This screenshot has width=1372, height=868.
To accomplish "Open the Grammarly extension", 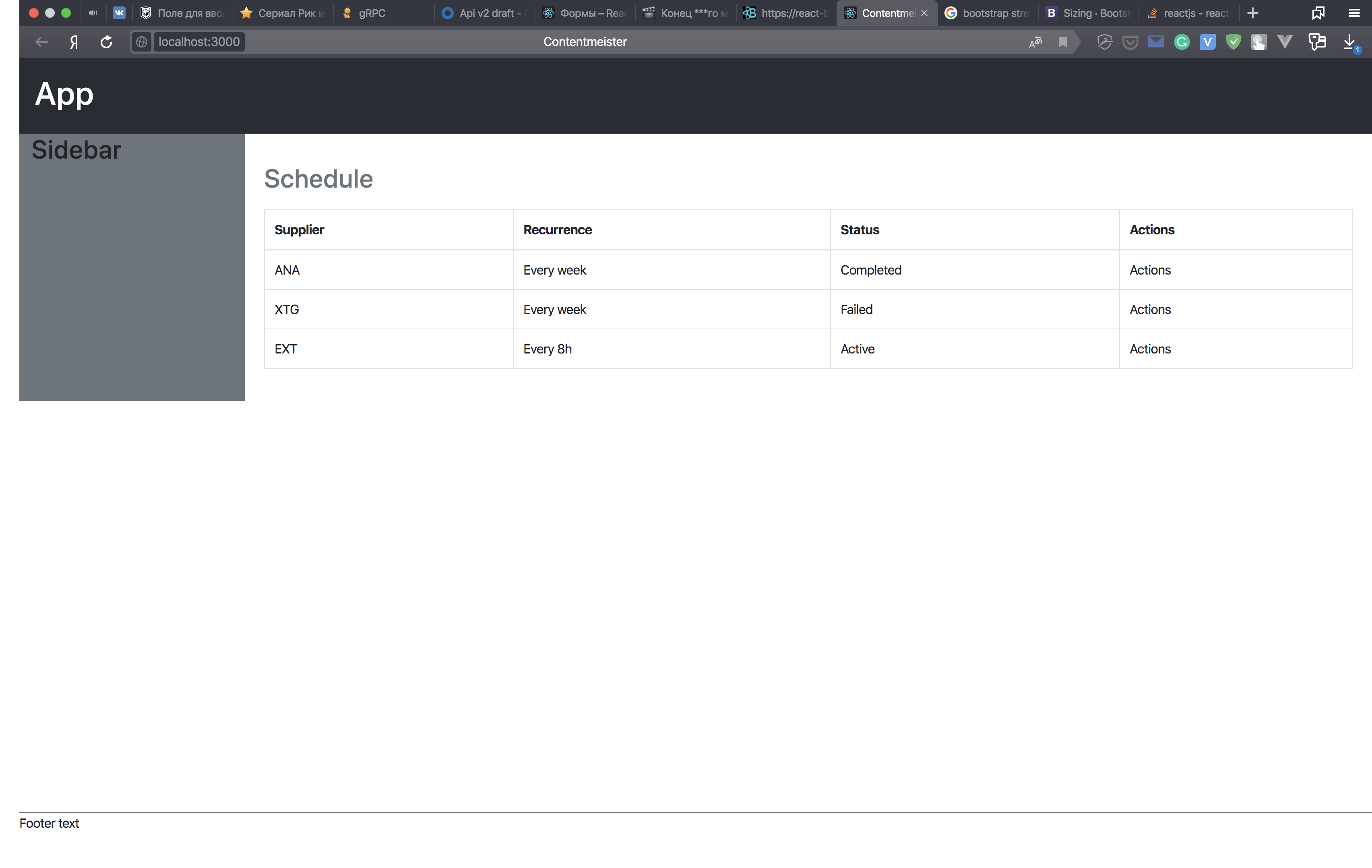I will tap(1181, 41).
